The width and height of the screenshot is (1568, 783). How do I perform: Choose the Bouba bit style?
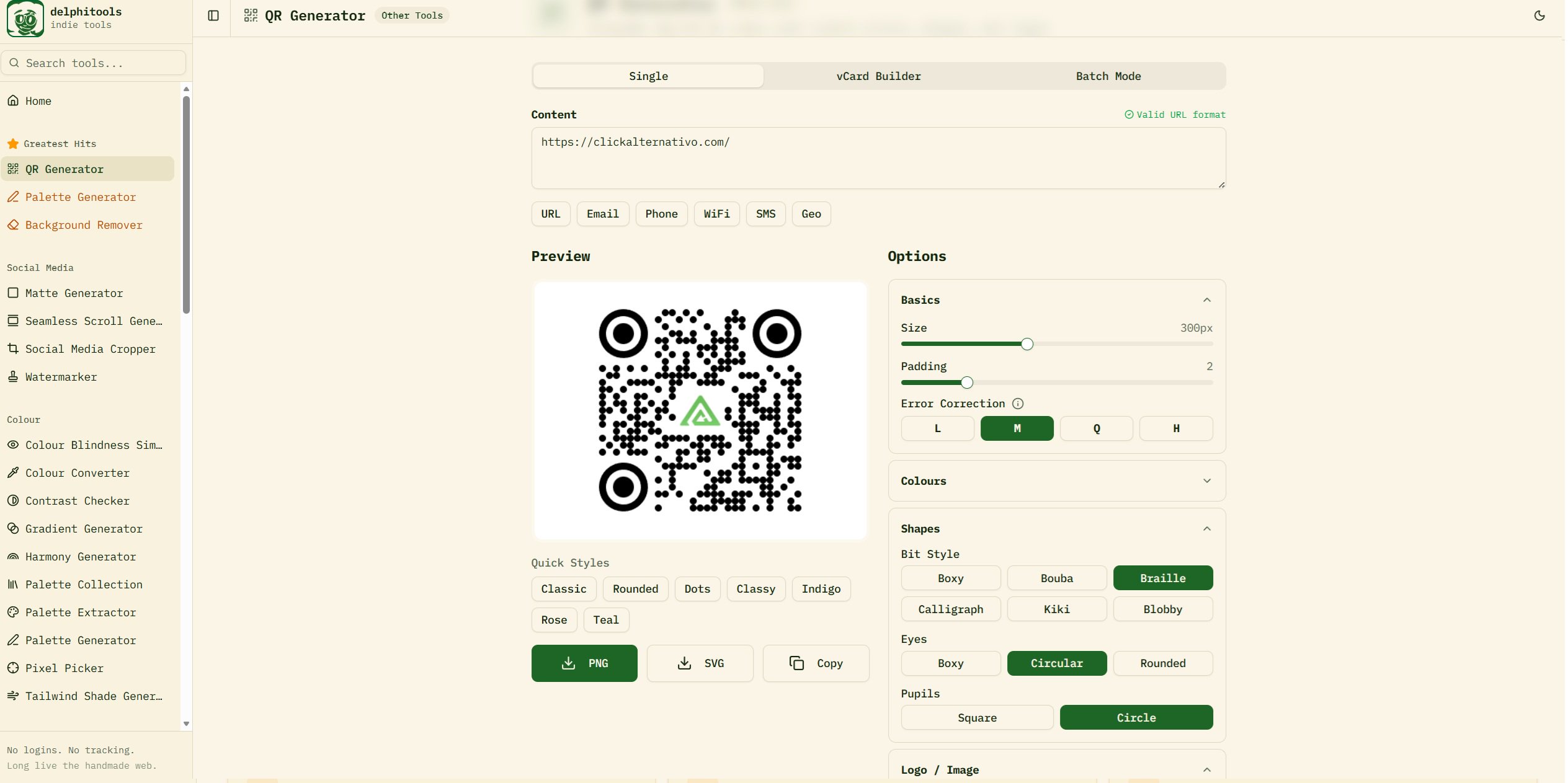[1057, 578]
